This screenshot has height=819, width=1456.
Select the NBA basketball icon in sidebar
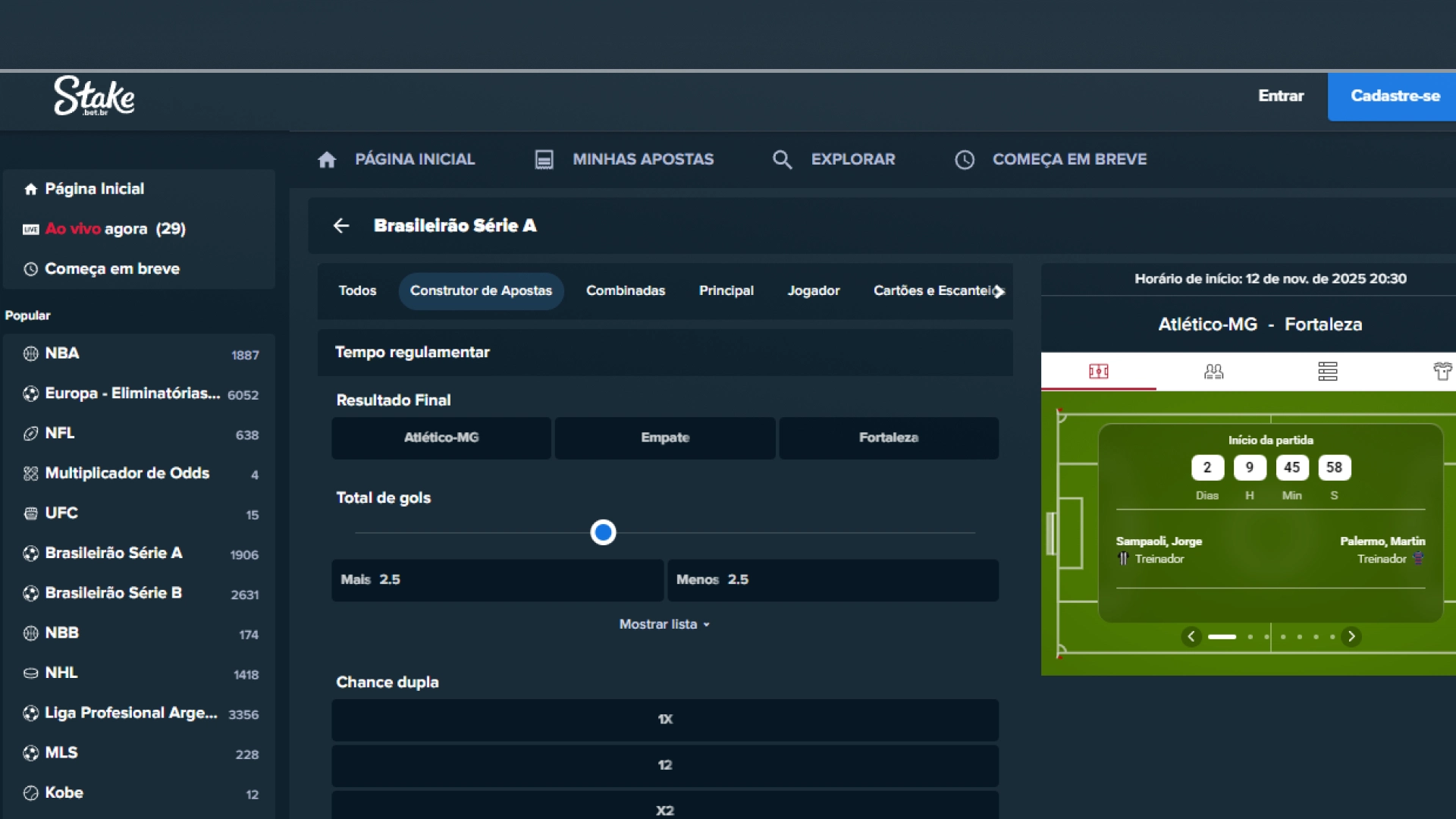30,353
